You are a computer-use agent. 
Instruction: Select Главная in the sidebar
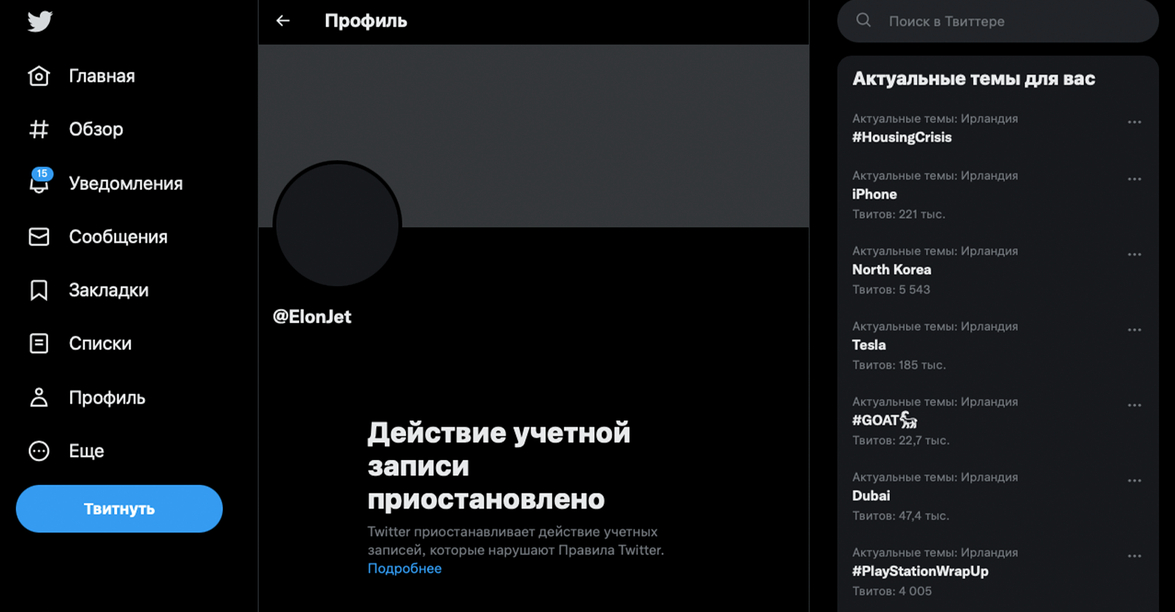(x=102, y=76)
